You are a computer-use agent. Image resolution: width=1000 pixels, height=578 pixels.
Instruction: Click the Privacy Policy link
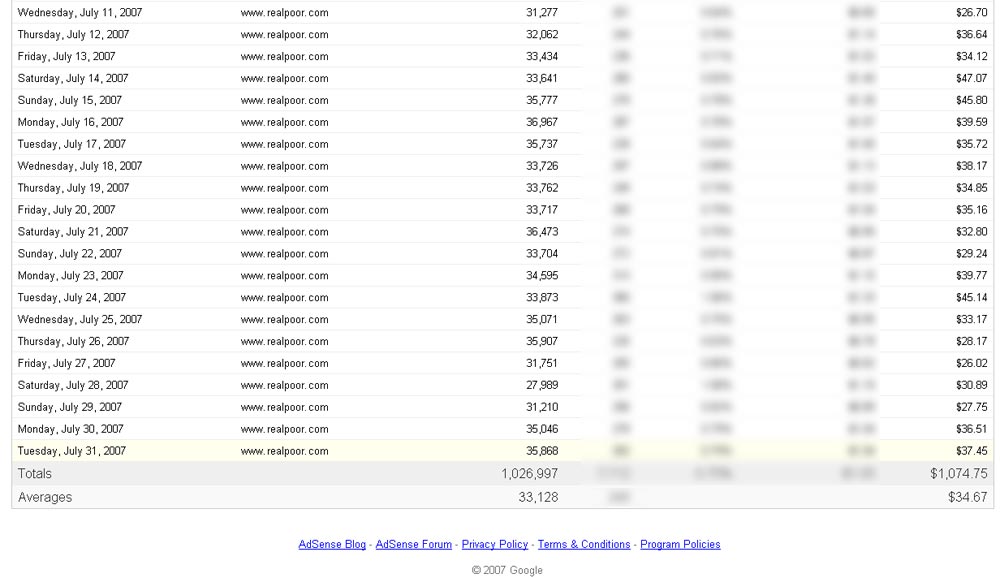494,545
